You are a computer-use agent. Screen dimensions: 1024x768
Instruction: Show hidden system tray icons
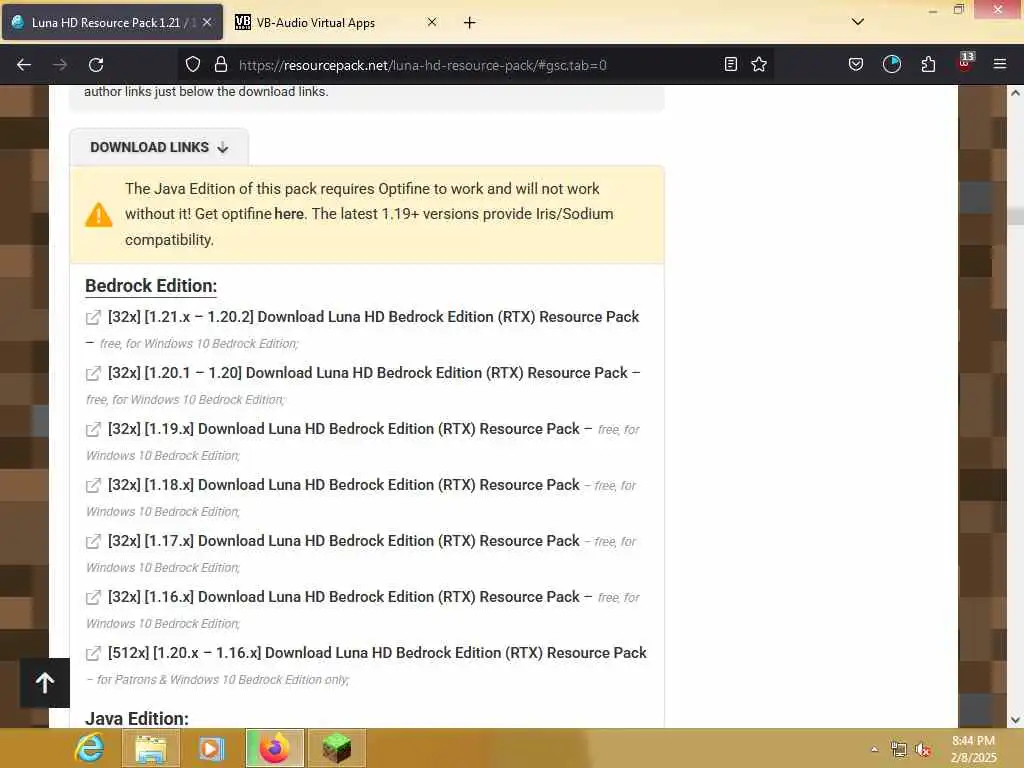point(874,749)
